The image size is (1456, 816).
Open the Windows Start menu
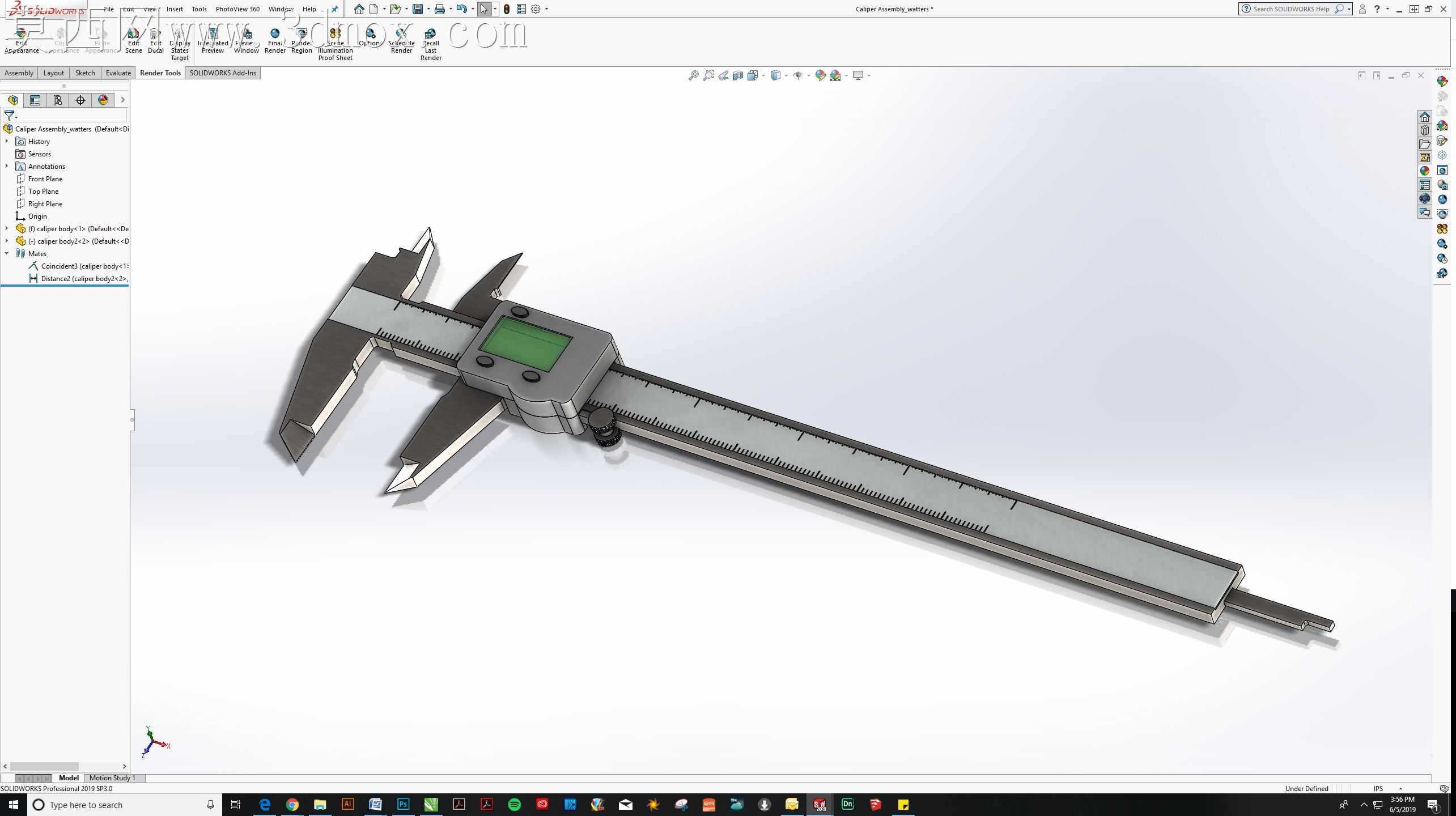click(x=14, y=805)
